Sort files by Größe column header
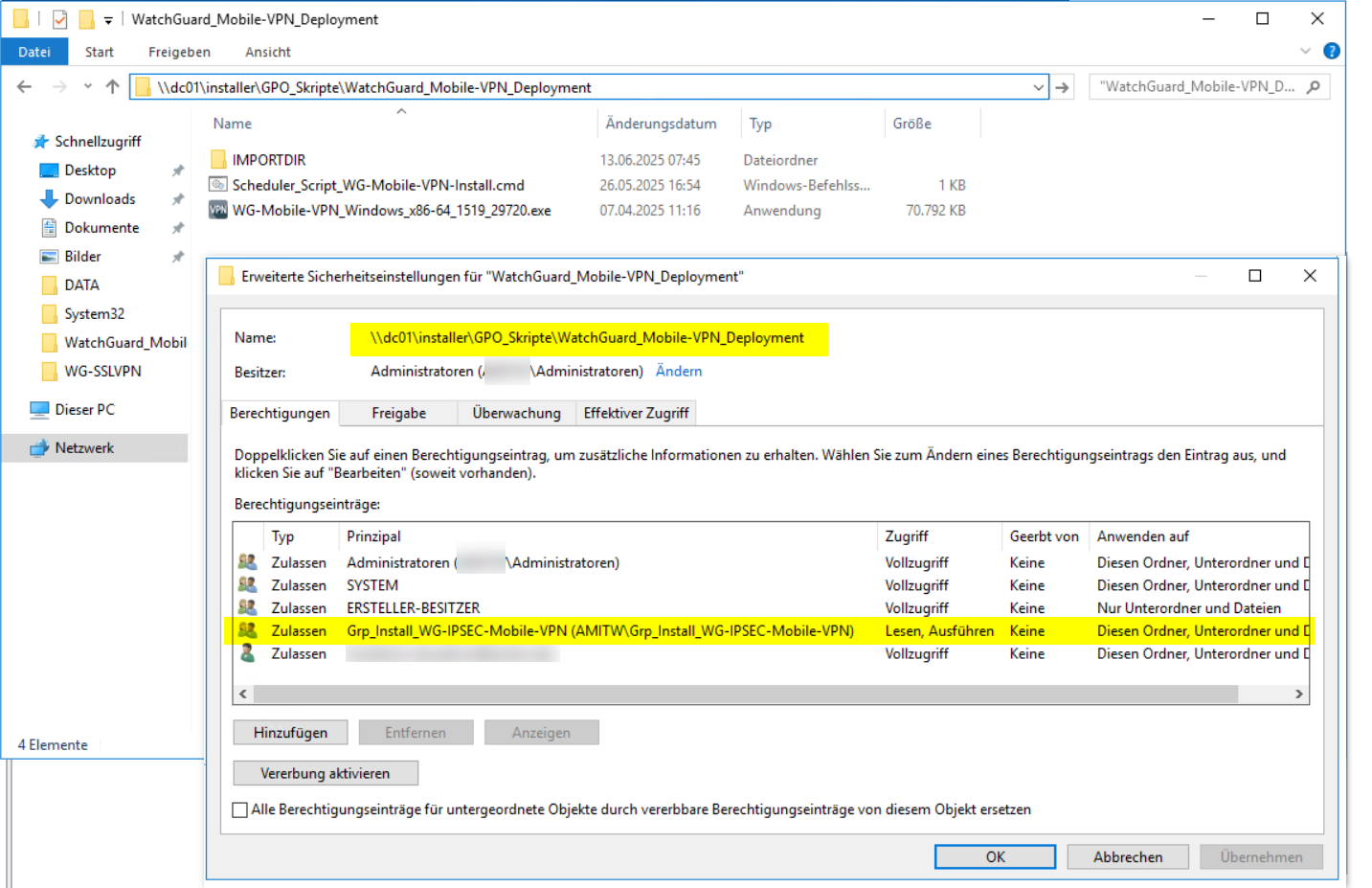Screen dimensions: 1372x888 [911, 124]
